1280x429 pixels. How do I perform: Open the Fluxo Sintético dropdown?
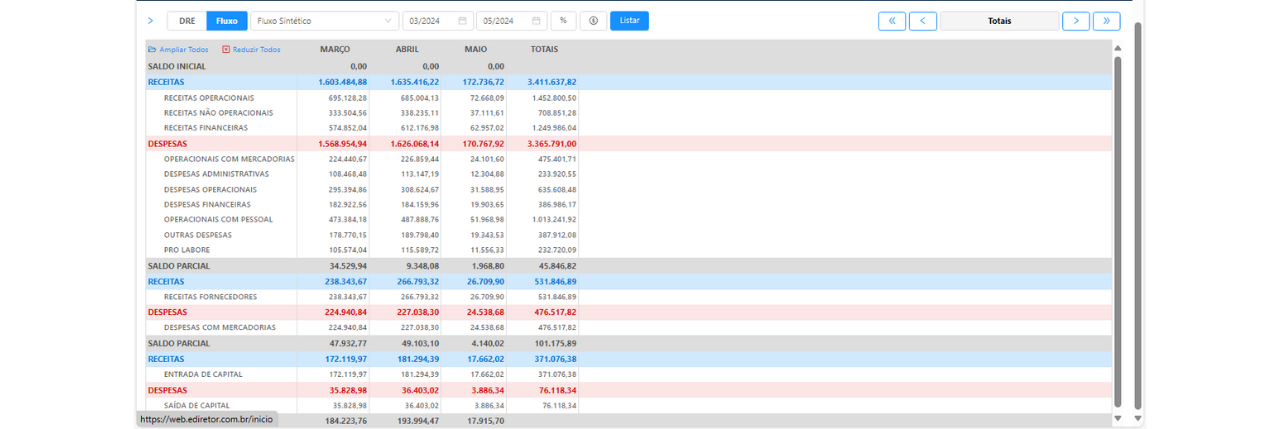pos(324,20)
